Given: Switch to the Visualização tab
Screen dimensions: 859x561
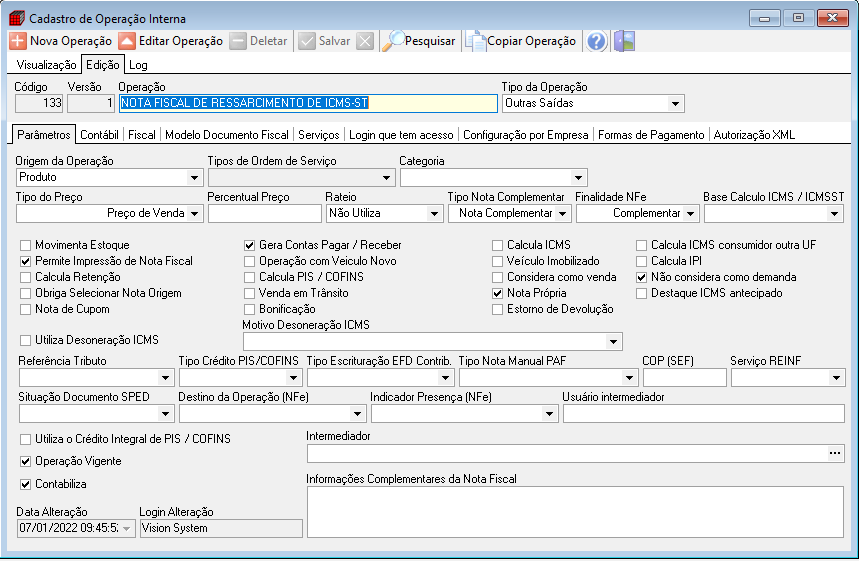Looking at the screenshot, I should [x=47, y=65].
